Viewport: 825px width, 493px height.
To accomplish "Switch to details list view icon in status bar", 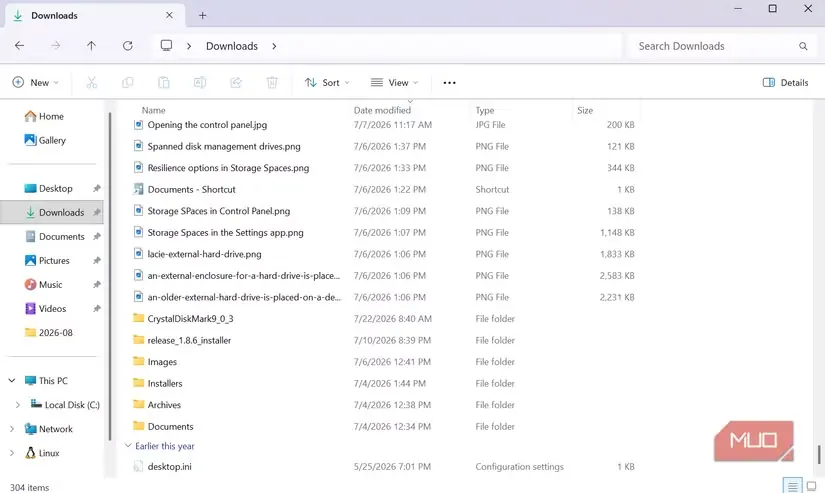I will click(792, 486).
